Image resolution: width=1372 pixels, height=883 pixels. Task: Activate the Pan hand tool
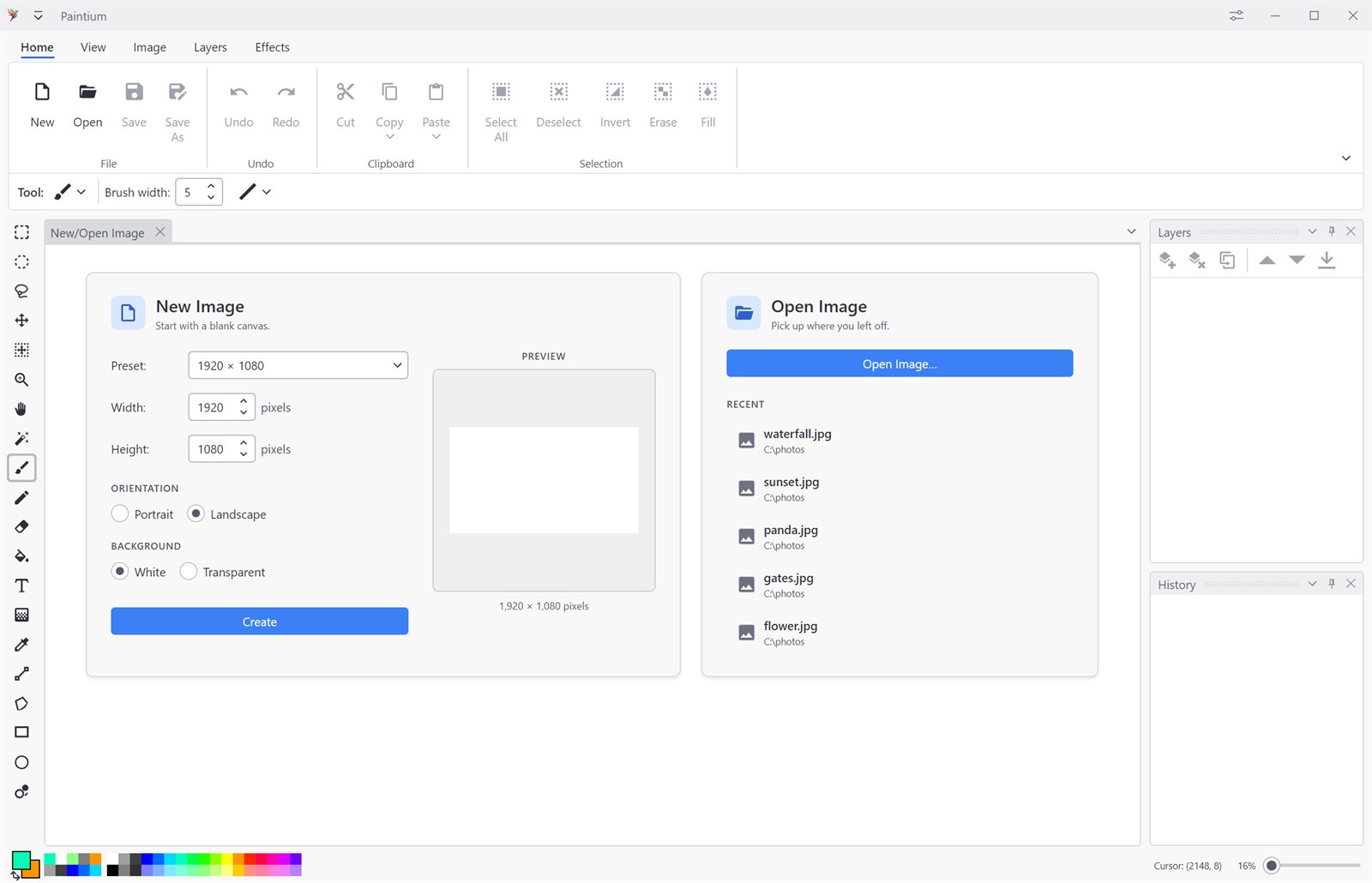tap(21, 409)
